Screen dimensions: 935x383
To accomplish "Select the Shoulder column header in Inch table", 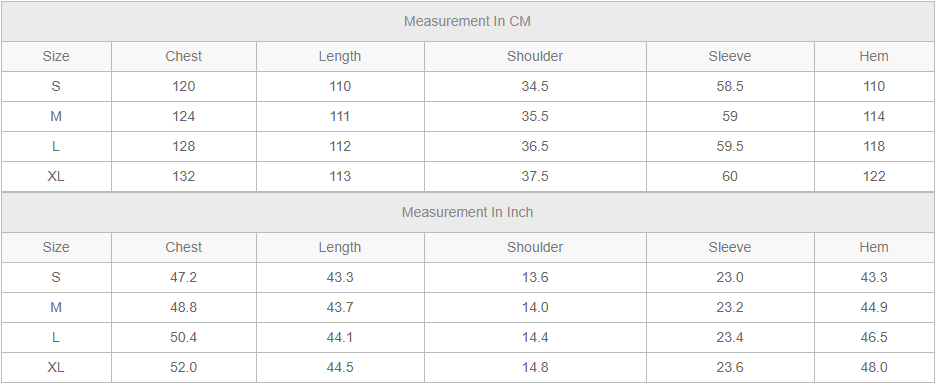I will click(535, 248).
